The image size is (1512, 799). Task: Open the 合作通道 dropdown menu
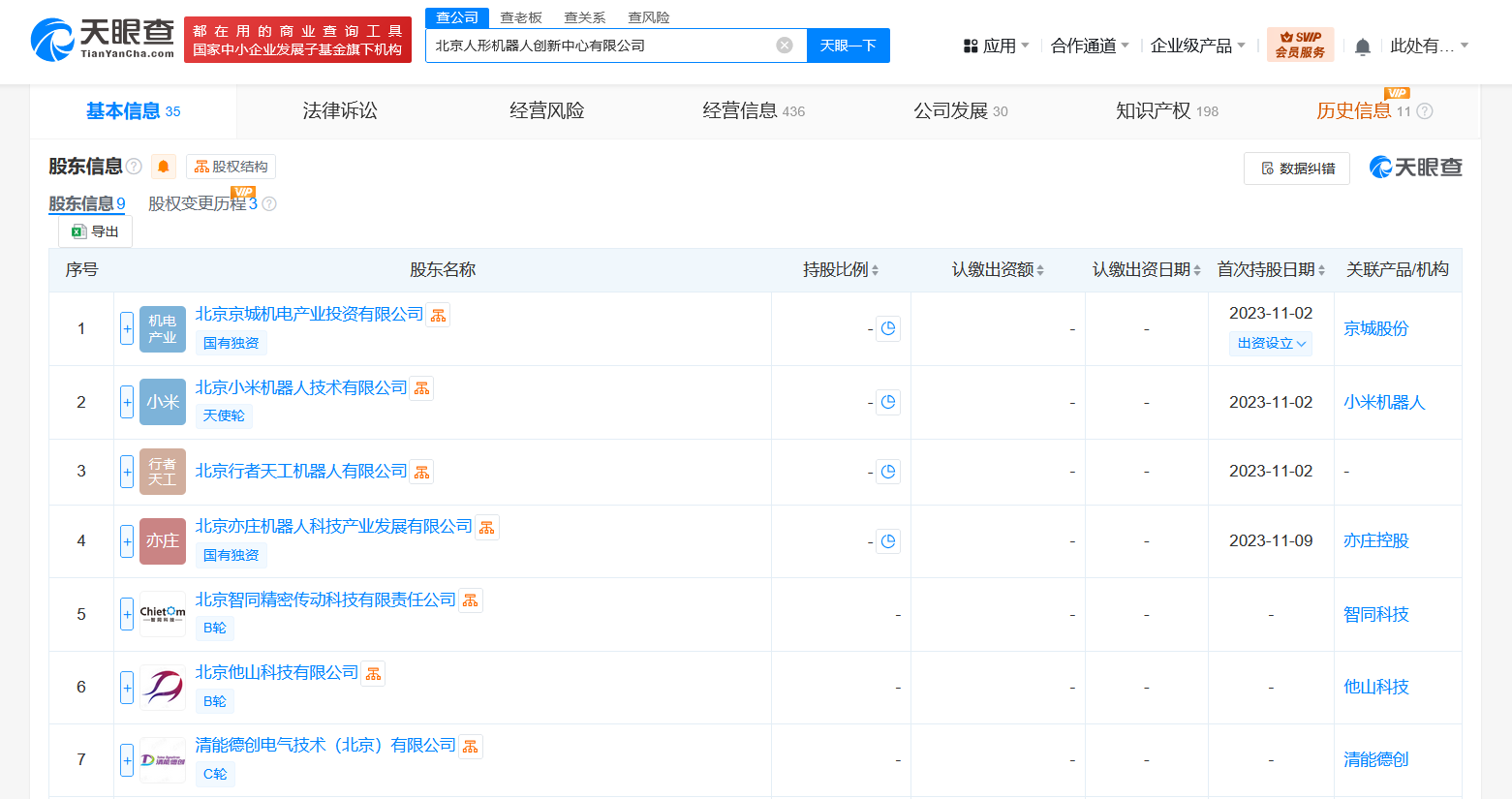pyautogui.click(x=1091, y=46)
